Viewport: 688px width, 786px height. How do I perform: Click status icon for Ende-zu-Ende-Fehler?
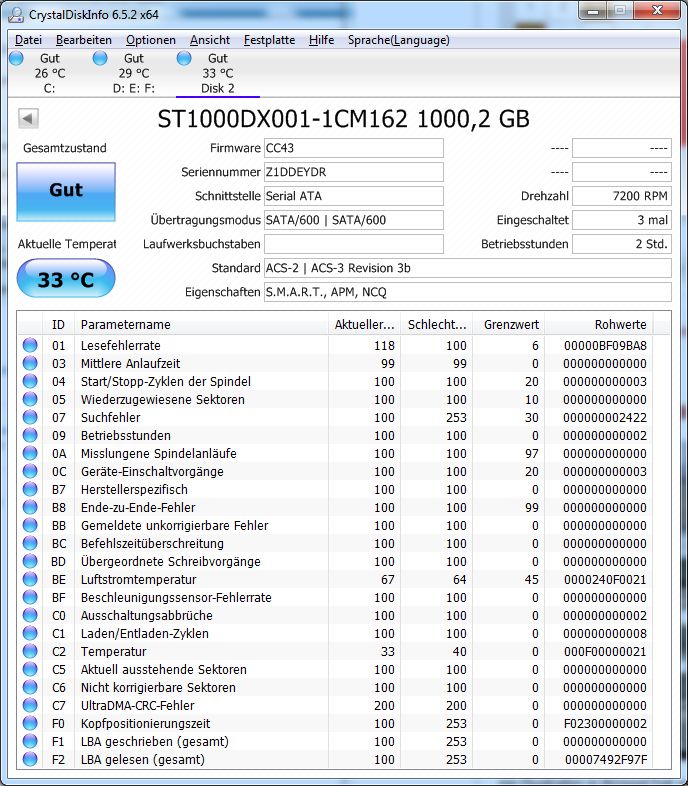[x=30, y=507]
